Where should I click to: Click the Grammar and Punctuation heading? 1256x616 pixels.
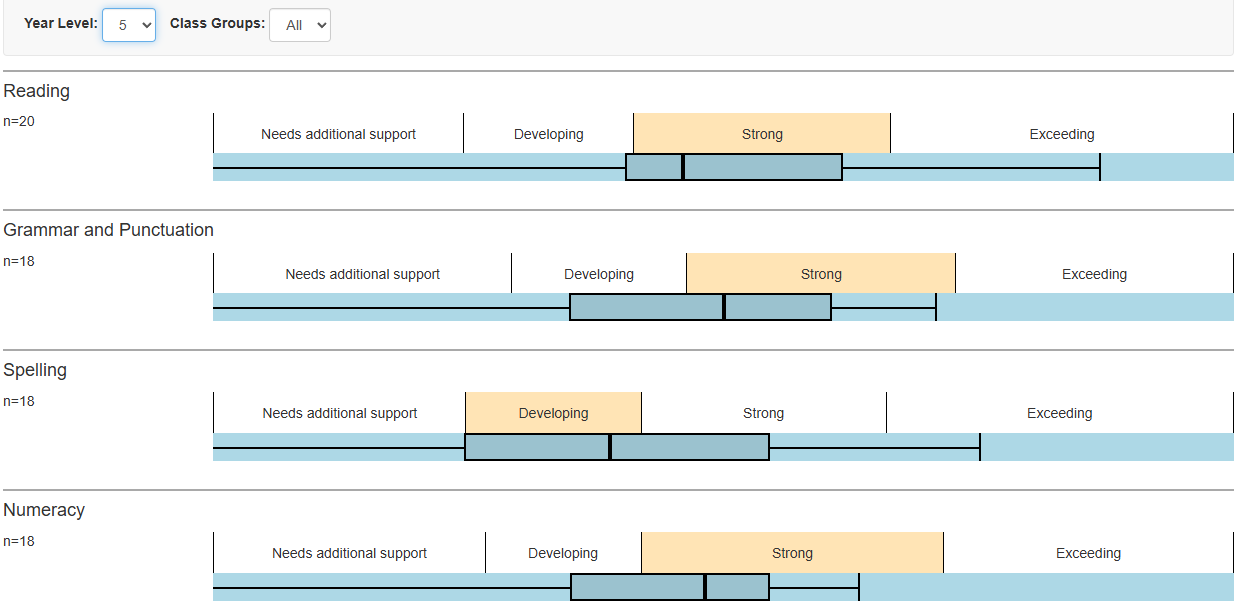click(x=109, y=230)
